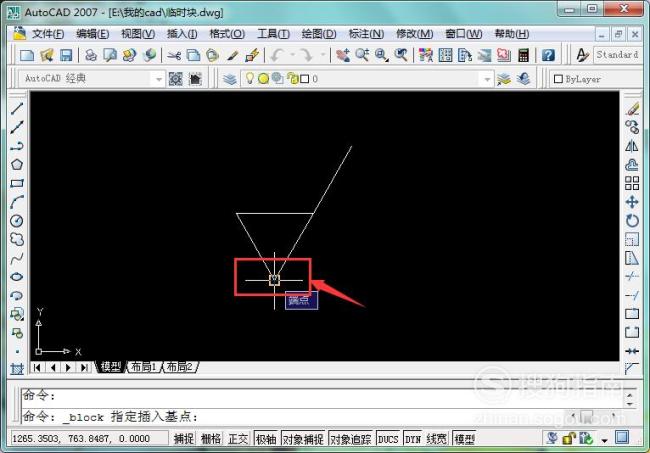
Task: Select the Array modify tool
Action: point(632,183)
